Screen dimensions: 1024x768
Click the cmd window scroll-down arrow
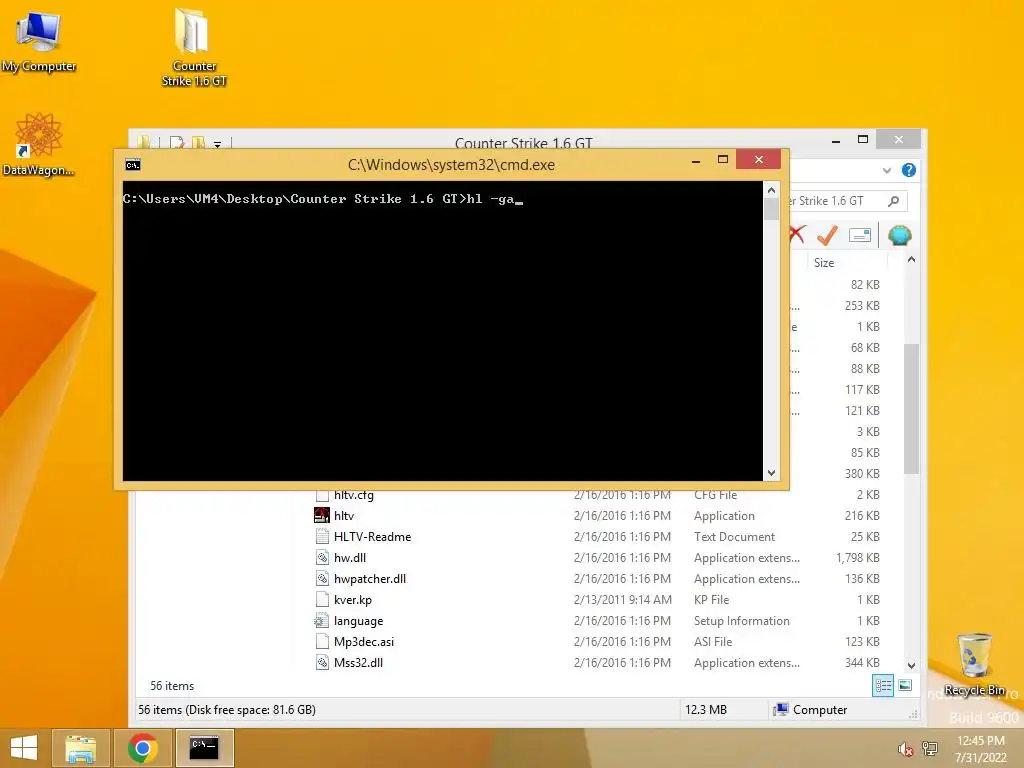tap(771, 473)
